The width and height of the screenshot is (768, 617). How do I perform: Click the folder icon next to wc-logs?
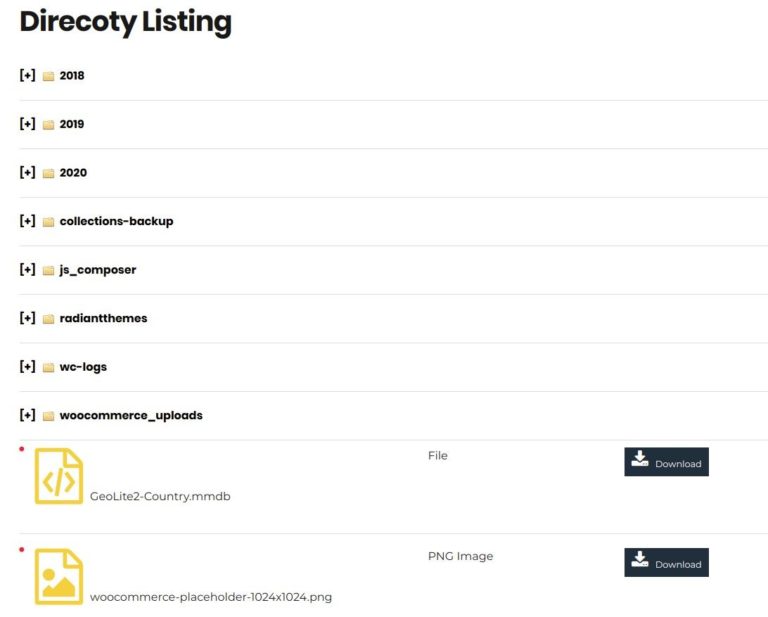(48, 367)
